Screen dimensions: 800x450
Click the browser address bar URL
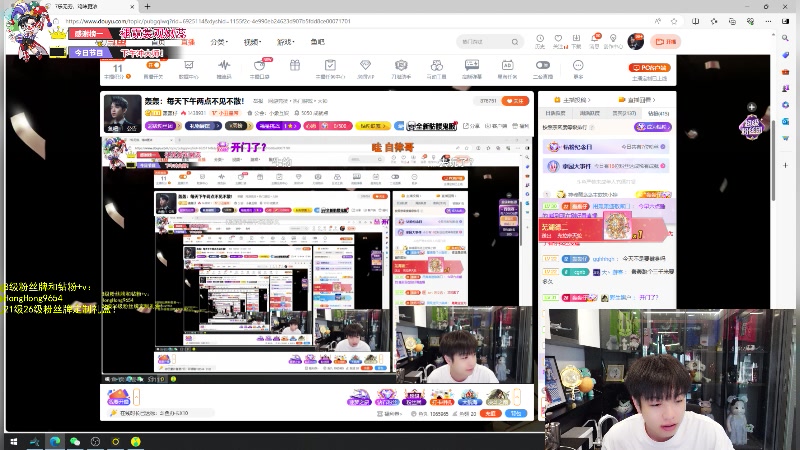tap(208, 21)
